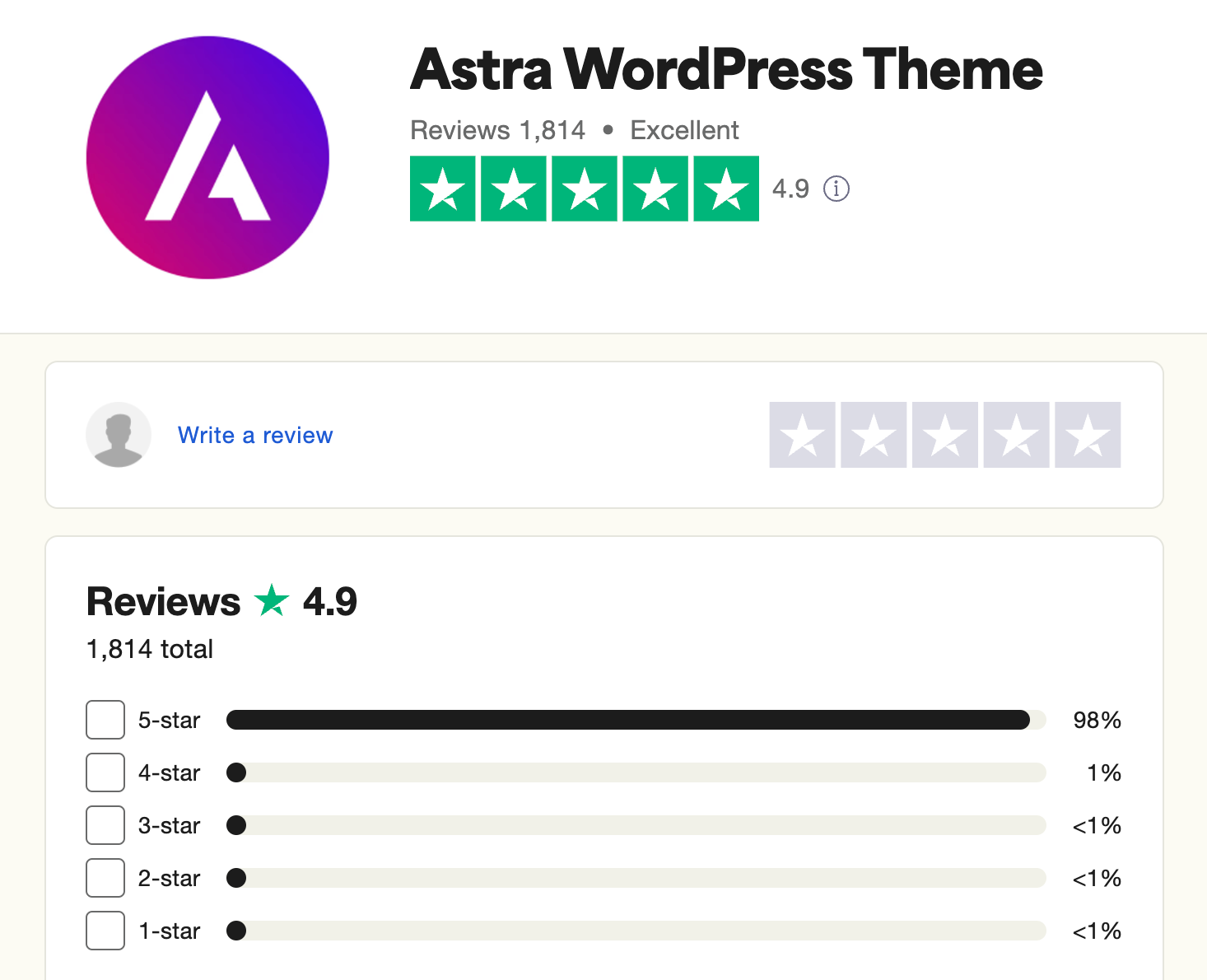1207x980 pixels.
Task: Check the 3-star filter checkbox
Action: 105,825
